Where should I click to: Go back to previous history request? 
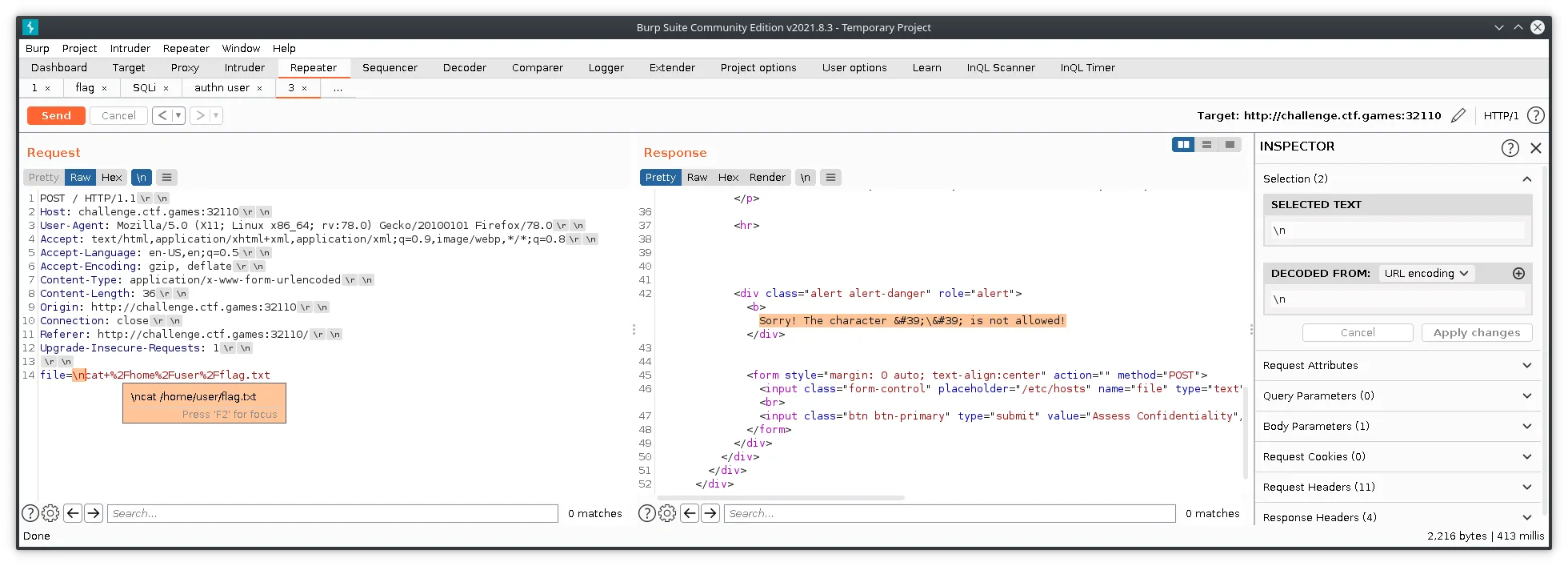(x=162, y=115)
